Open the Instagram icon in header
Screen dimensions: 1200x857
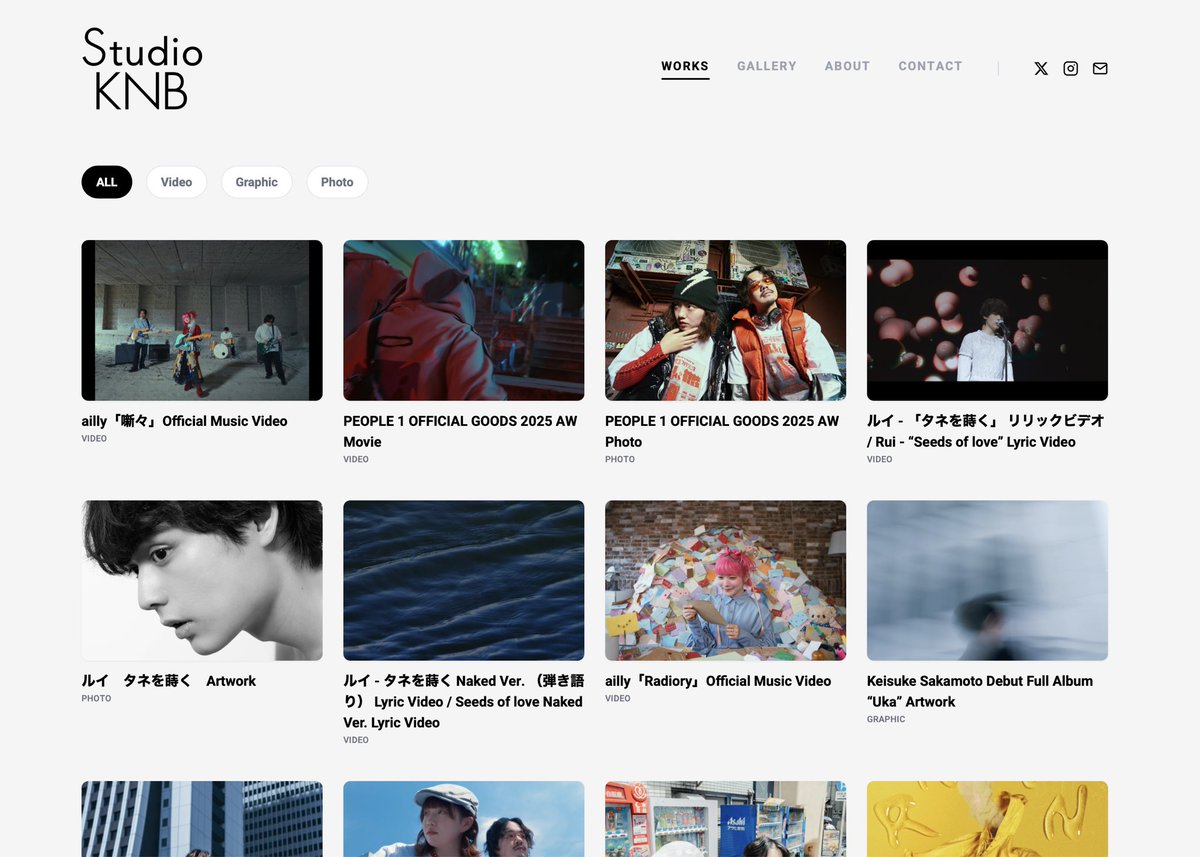[1071, 69]
